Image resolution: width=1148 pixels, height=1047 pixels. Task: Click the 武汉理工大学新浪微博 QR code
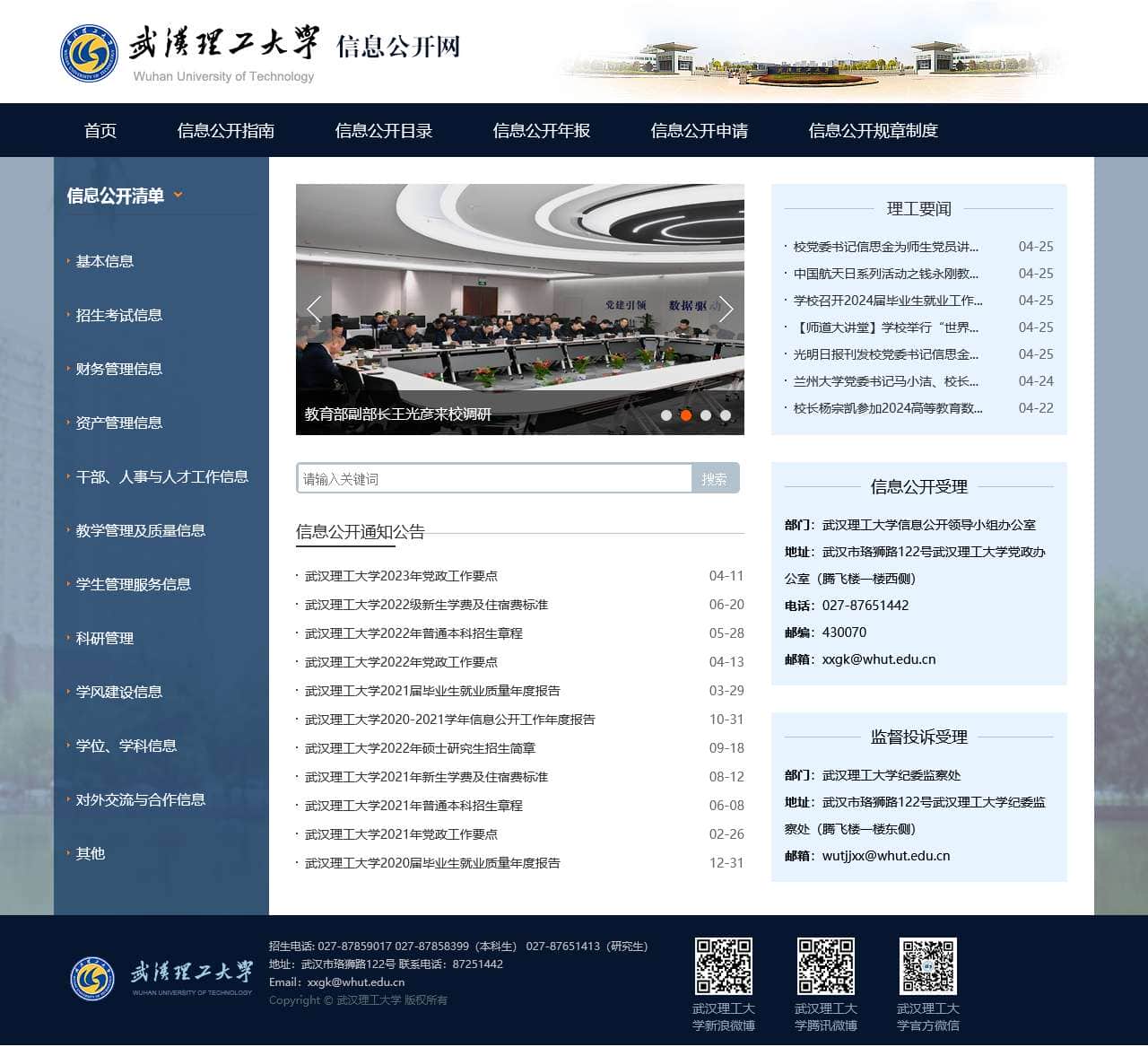point(724,966)
